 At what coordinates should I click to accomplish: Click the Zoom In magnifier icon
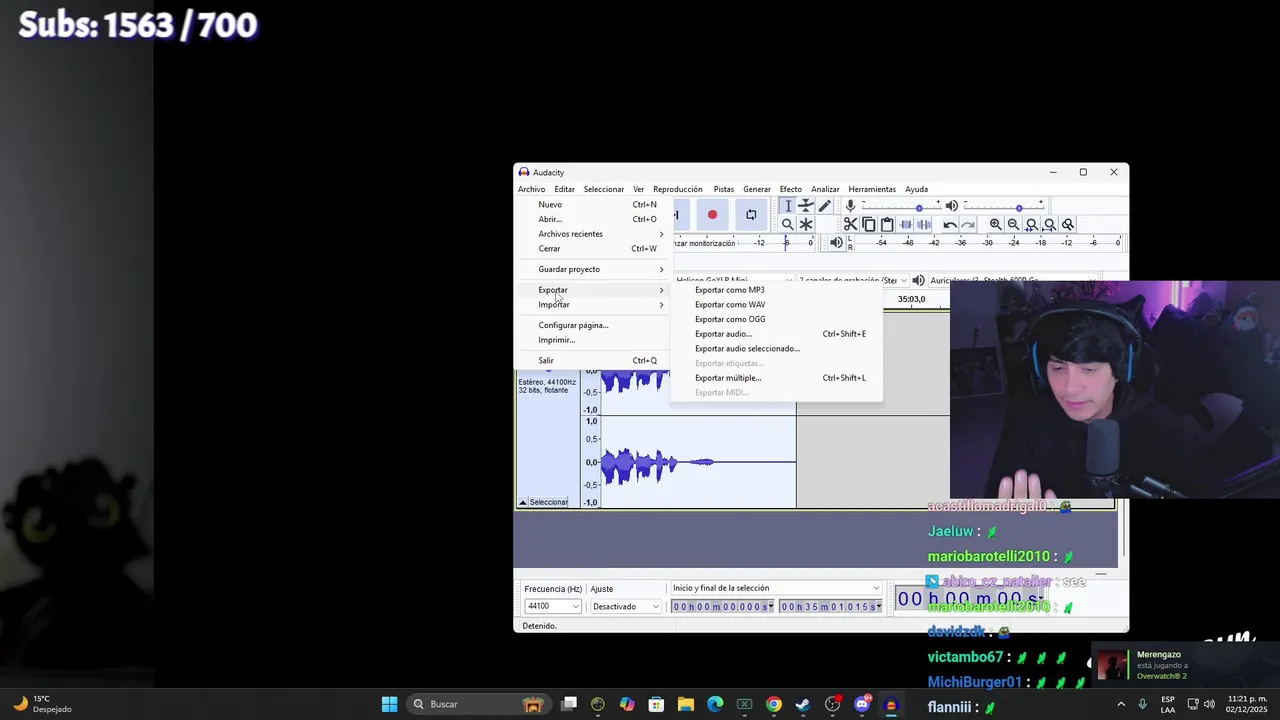click(x=995, y=224)
